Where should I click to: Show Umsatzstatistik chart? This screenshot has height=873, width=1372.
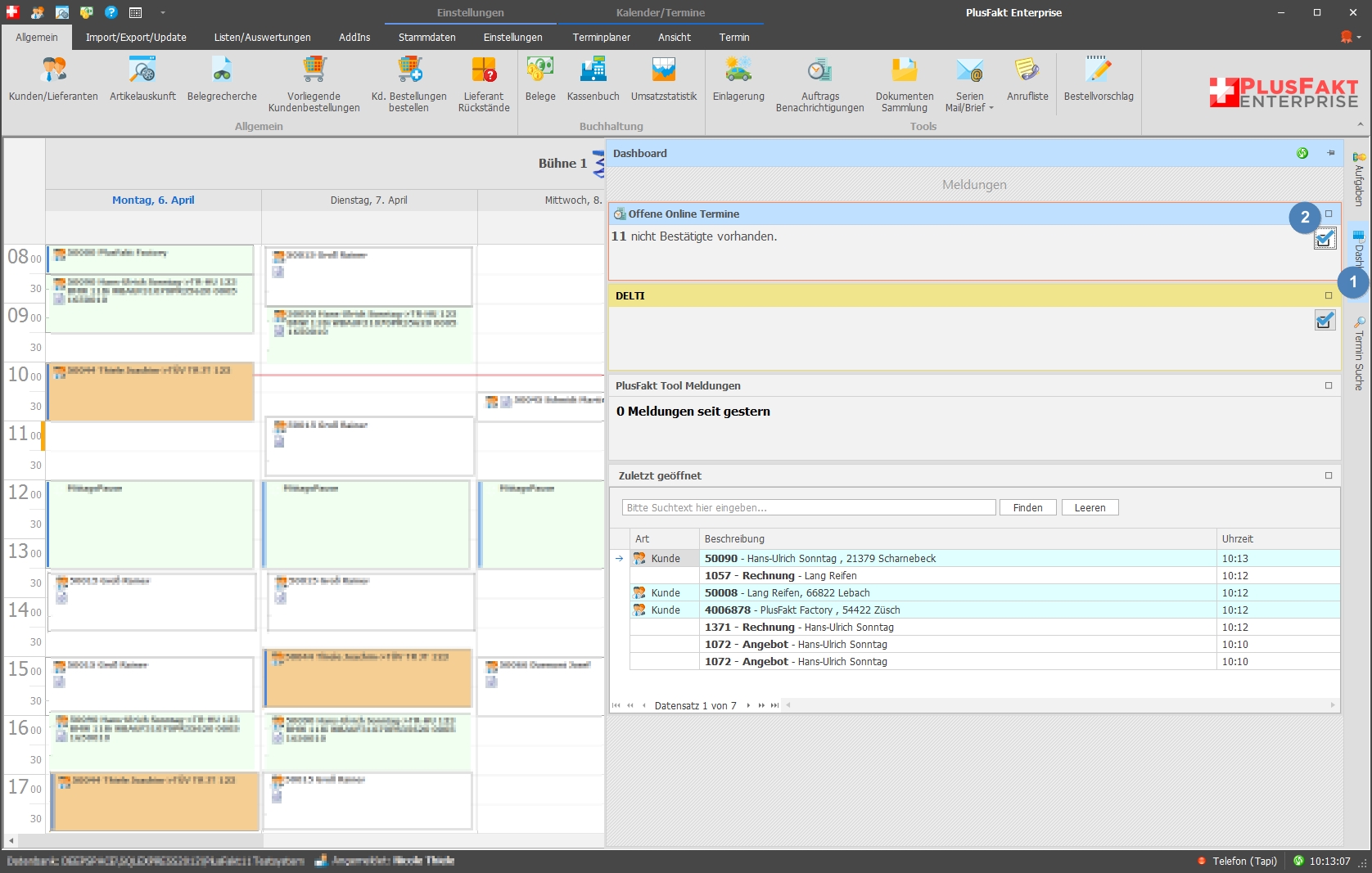click(664, 81)
